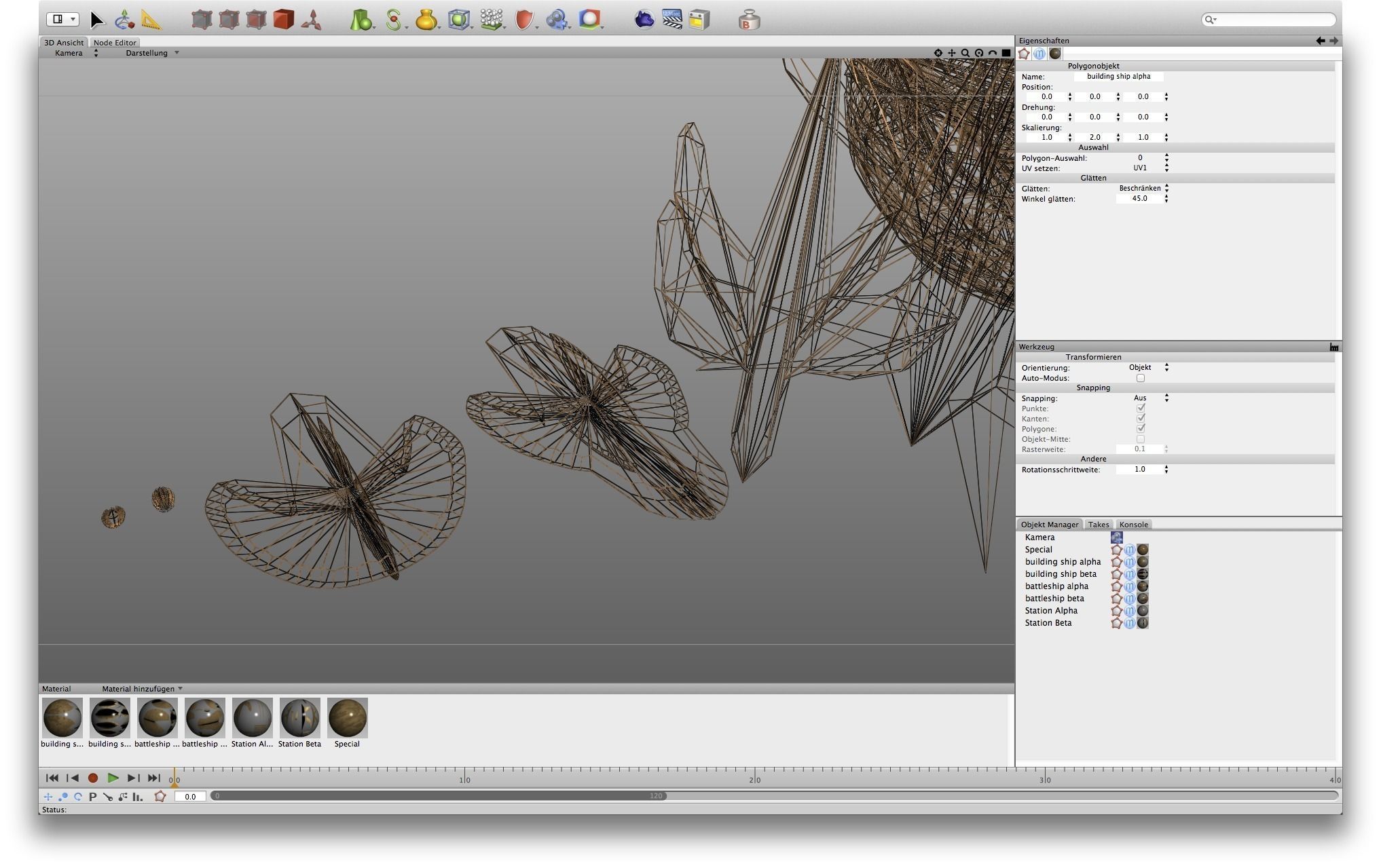Toggle the Auto-Modus checkbox
This screenshot has width=1381, height=868.
click(1141, 378)
